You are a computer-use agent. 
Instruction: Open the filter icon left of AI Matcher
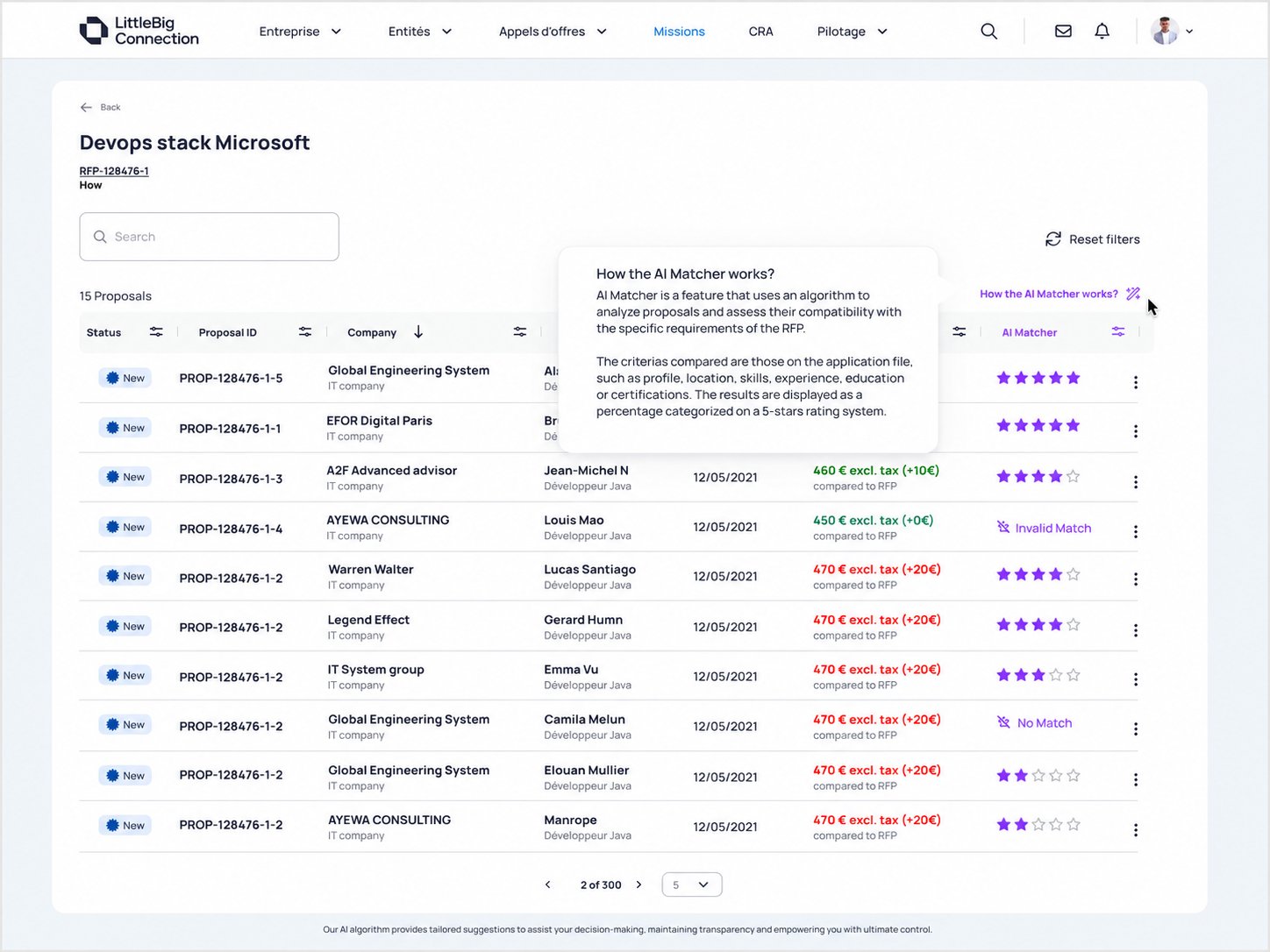point(960,332)
